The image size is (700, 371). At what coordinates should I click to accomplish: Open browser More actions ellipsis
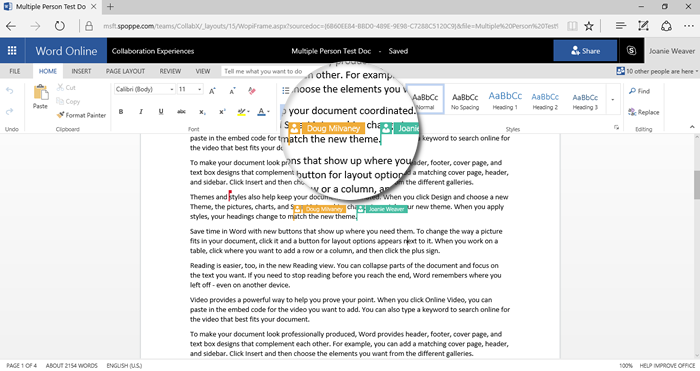[x=688, y=26]
